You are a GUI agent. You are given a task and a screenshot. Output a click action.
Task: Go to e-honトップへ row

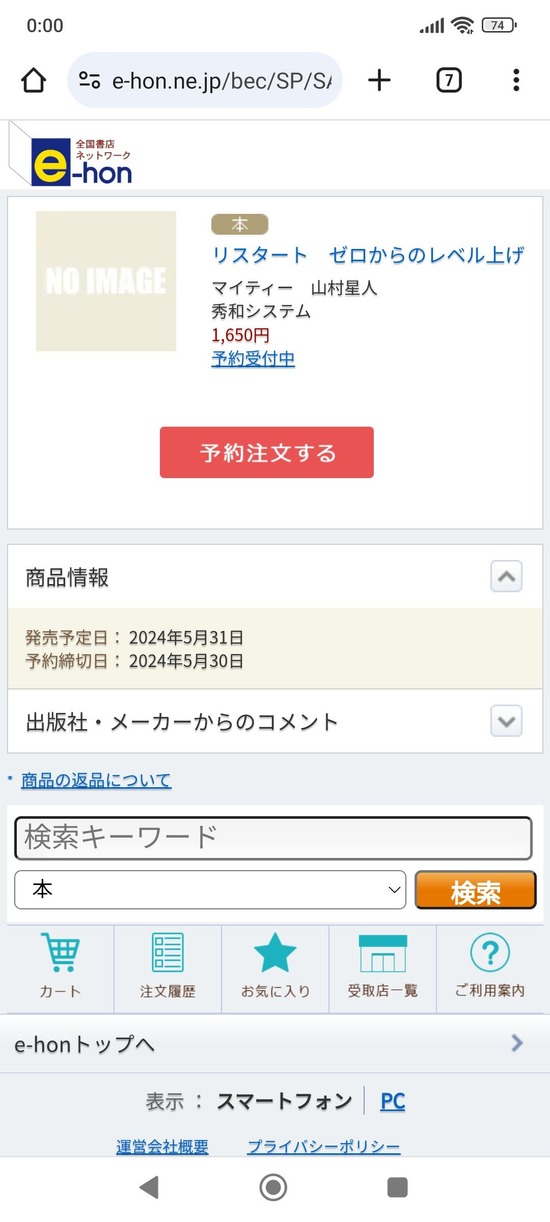click(x=275, y=1044)
